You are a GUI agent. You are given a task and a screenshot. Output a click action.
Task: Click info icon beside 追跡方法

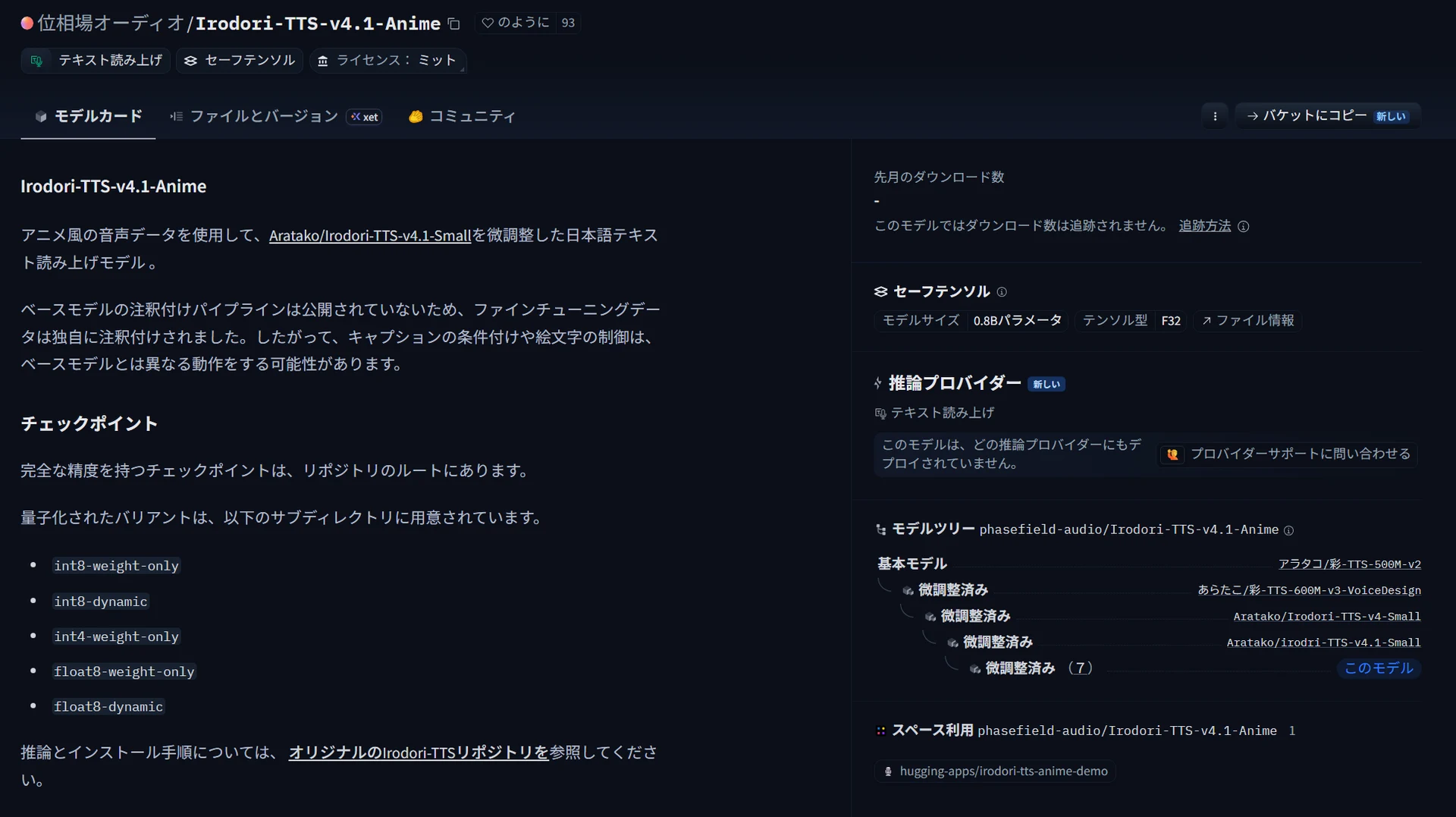[x=1244, y=227]
